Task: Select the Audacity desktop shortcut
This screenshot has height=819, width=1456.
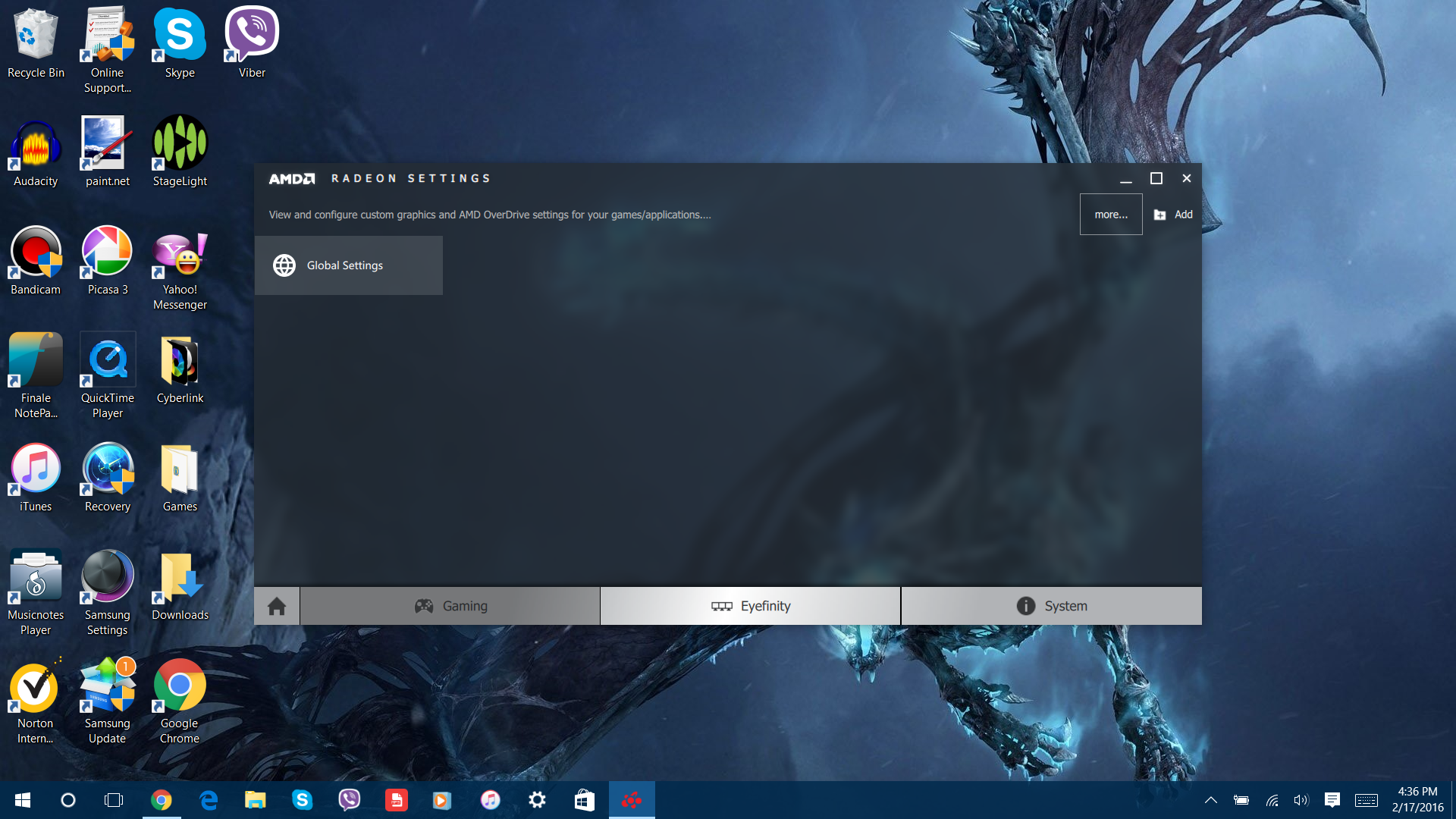Action: pyautogui.click(x=36, y=152)
